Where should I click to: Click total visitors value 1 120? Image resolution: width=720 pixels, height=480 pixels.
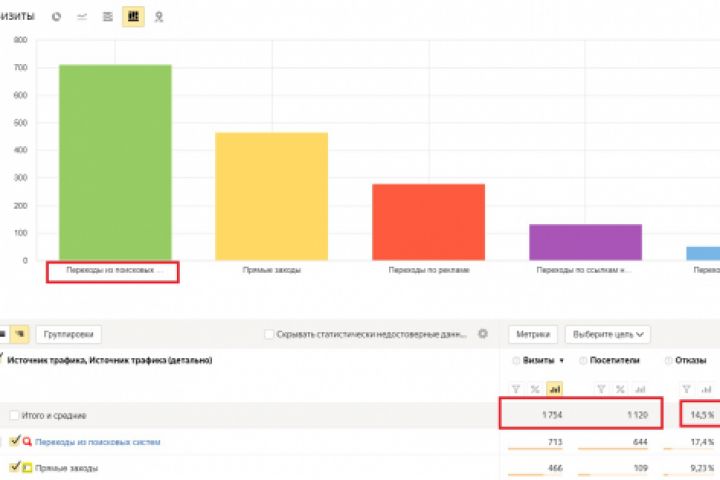(637, 415)
